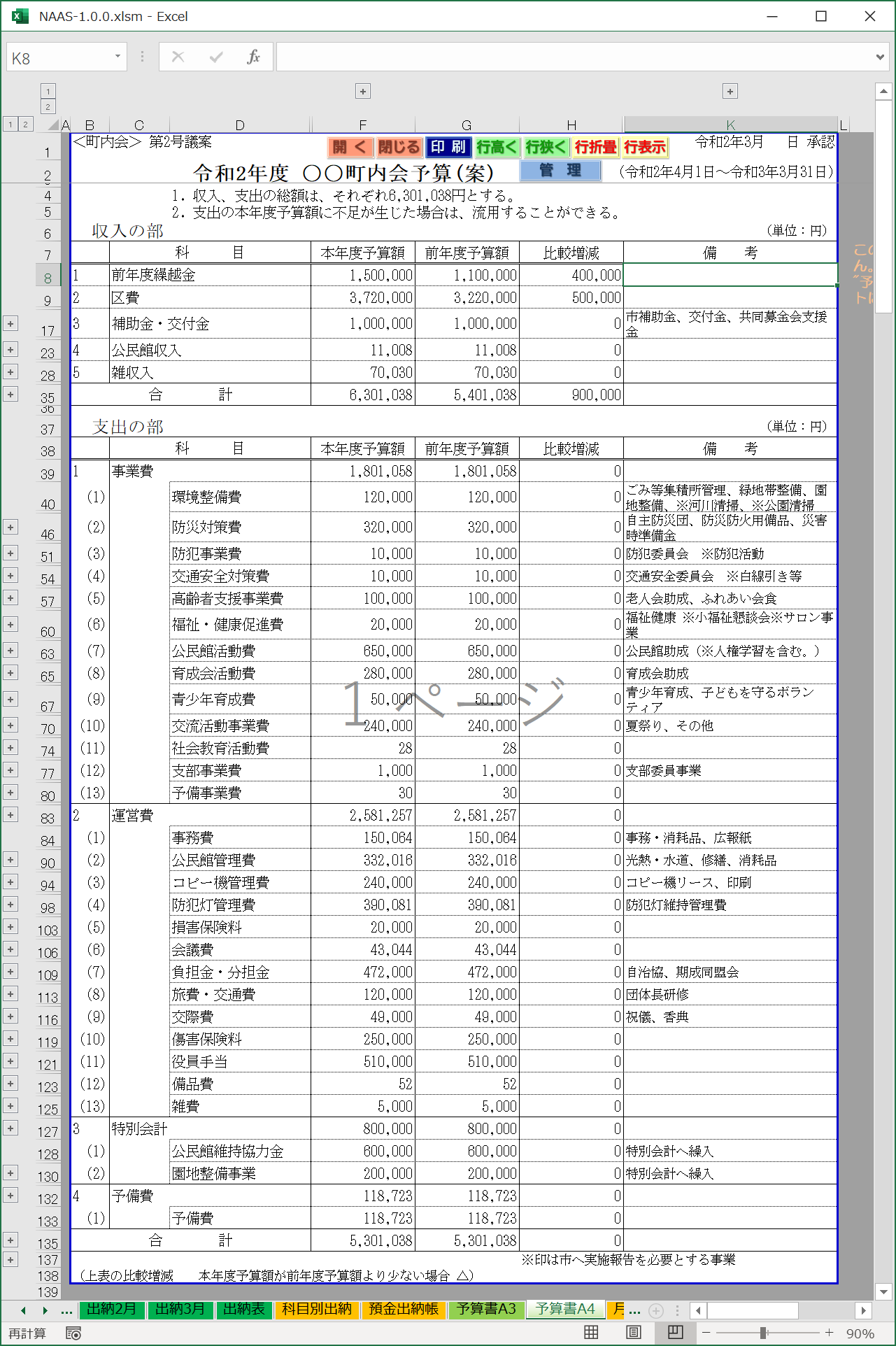Viewport: 896px width, 1346px height.
Task: Expand outline group at row 23
Action: 10,350
